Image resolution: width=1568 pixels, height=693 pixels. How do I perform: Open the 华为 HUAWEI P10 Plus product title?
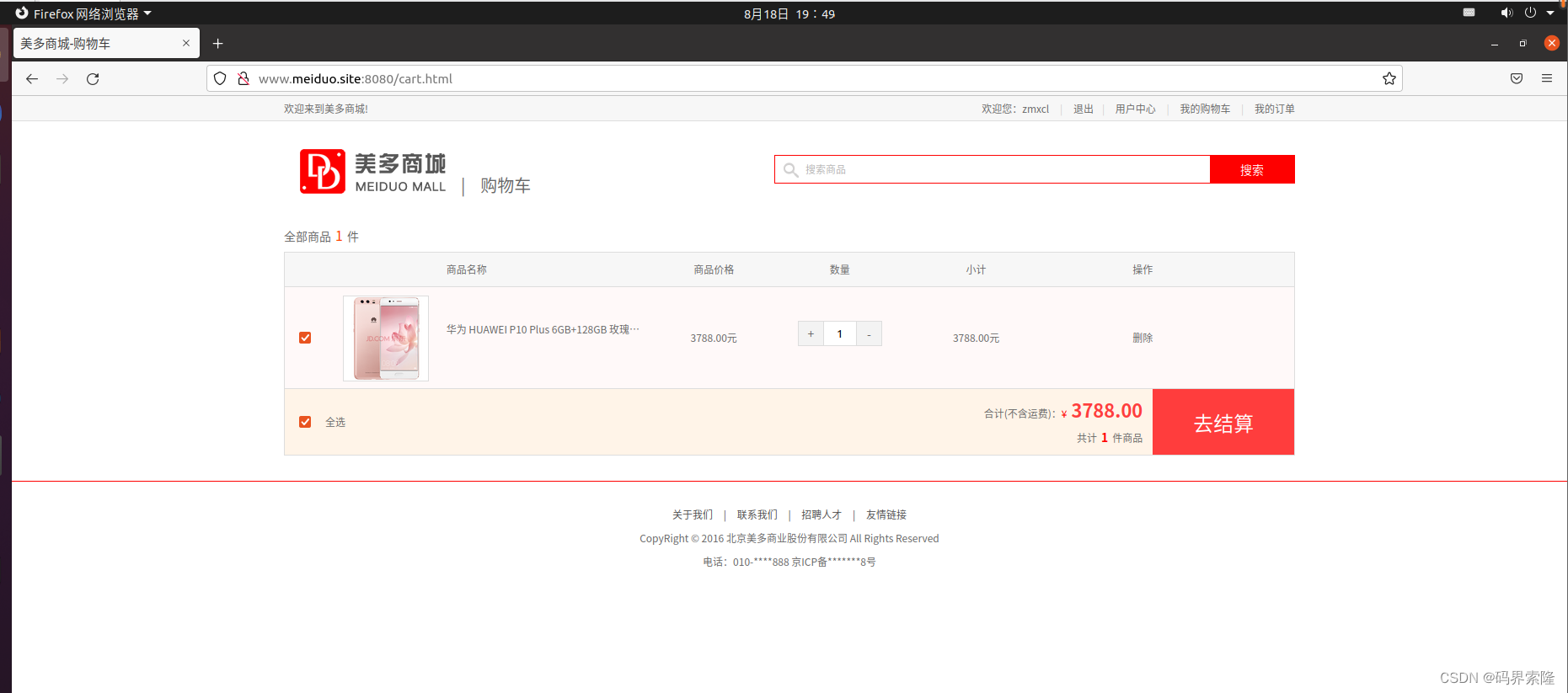coord(543,329)
